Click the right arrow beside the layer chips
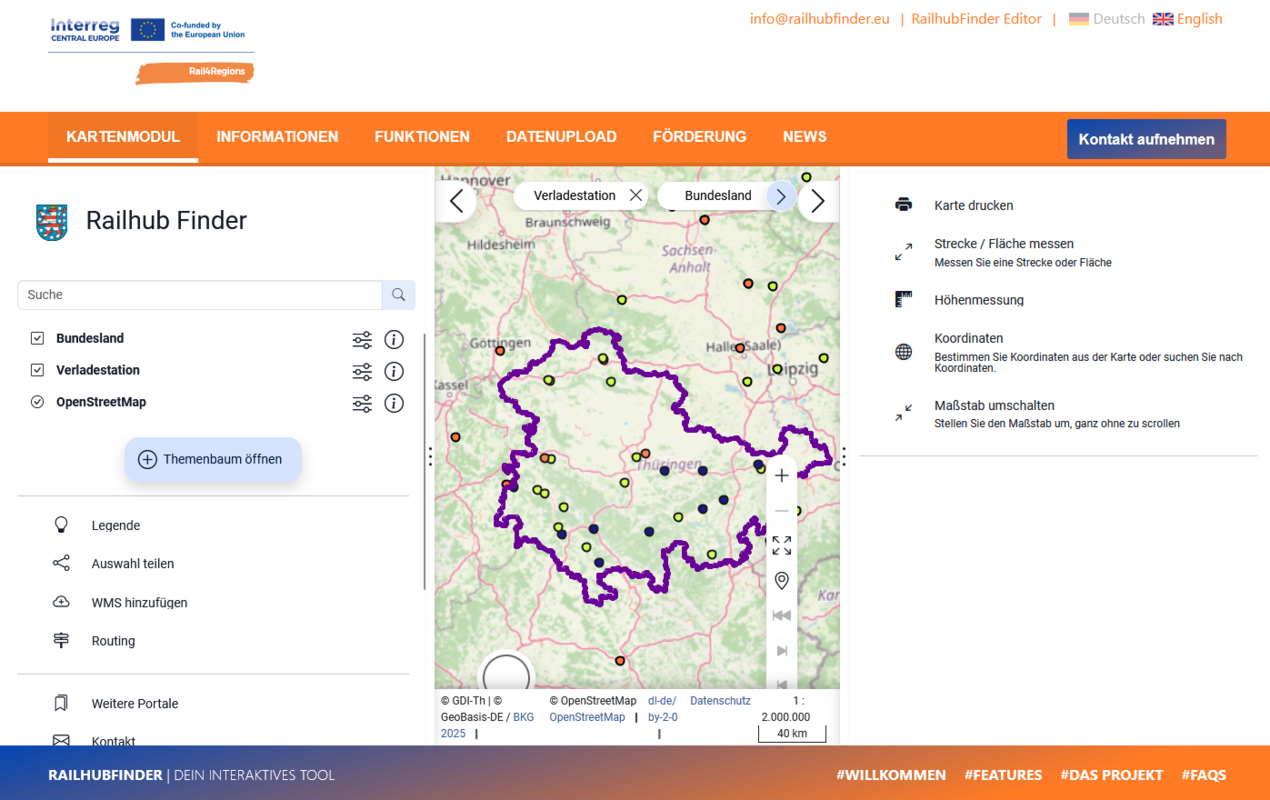This screenshot has height=800, width=1270. 817,200
